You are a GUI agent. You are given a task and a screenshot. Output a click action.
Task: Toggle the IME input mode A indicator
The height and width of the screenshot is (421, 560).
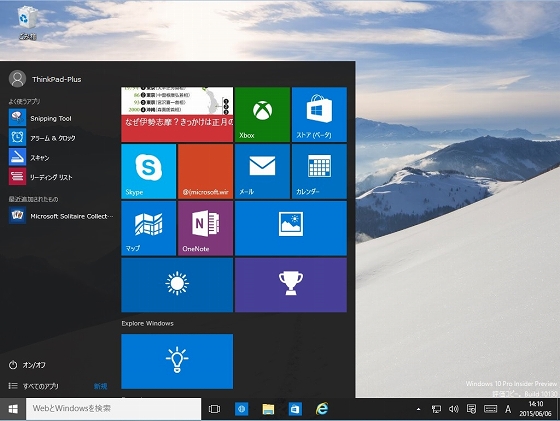tap(508, 409)
